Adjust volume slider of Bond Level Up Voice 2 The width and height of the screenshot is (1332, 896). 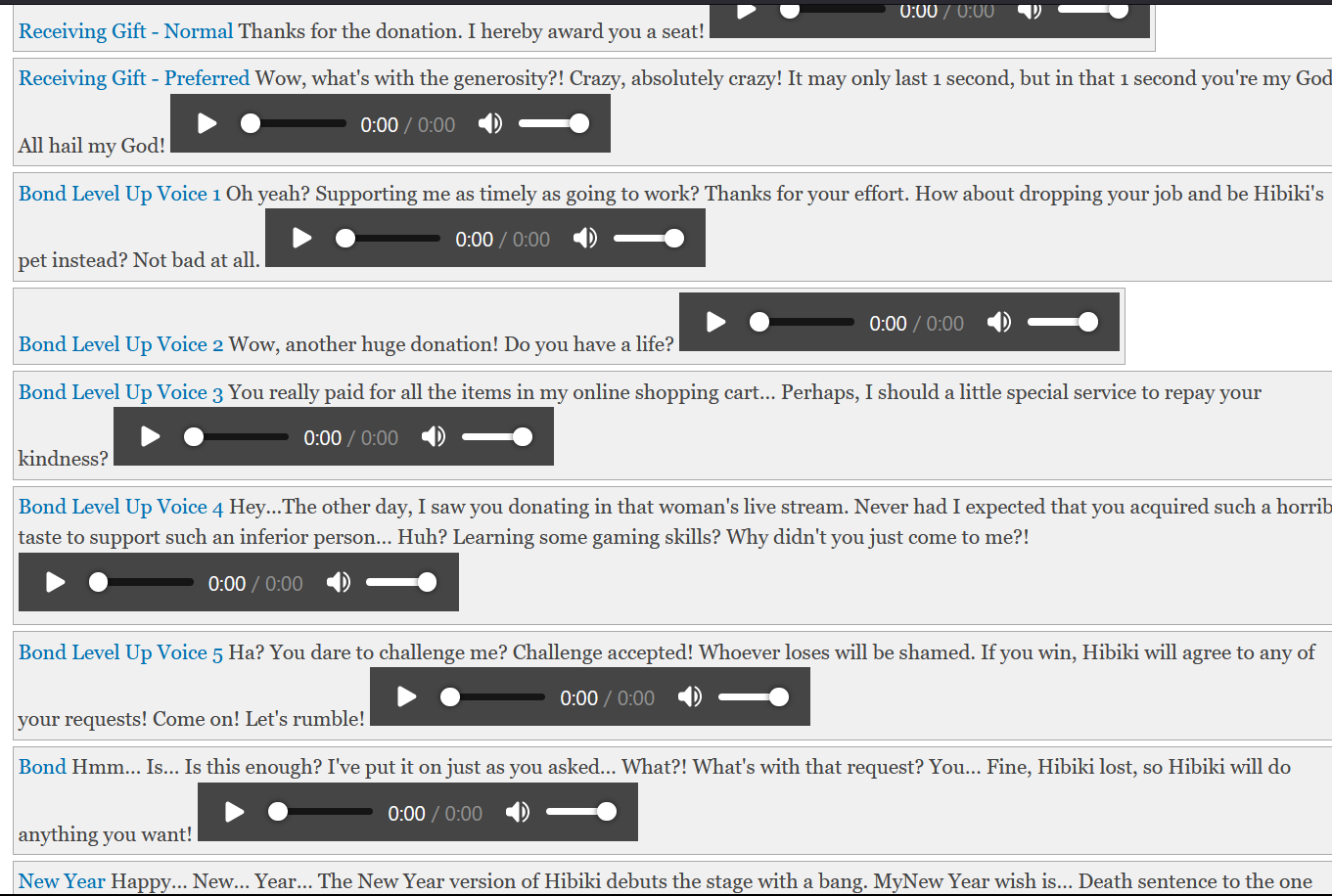tap(1063, 322)
